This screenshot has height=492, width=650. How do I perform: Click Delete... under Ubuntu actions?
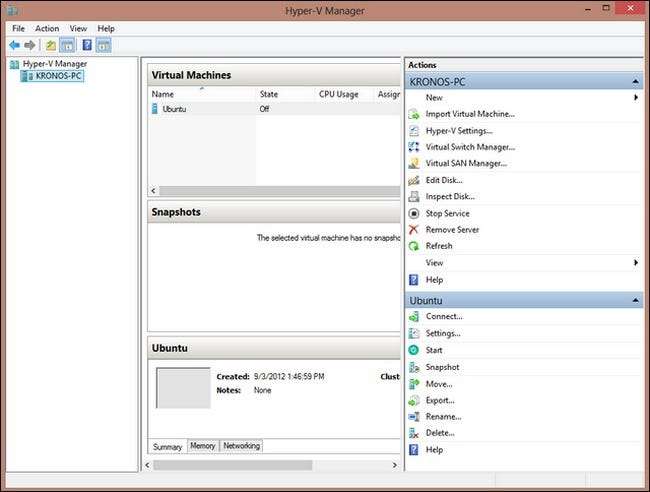click(440, 433)
